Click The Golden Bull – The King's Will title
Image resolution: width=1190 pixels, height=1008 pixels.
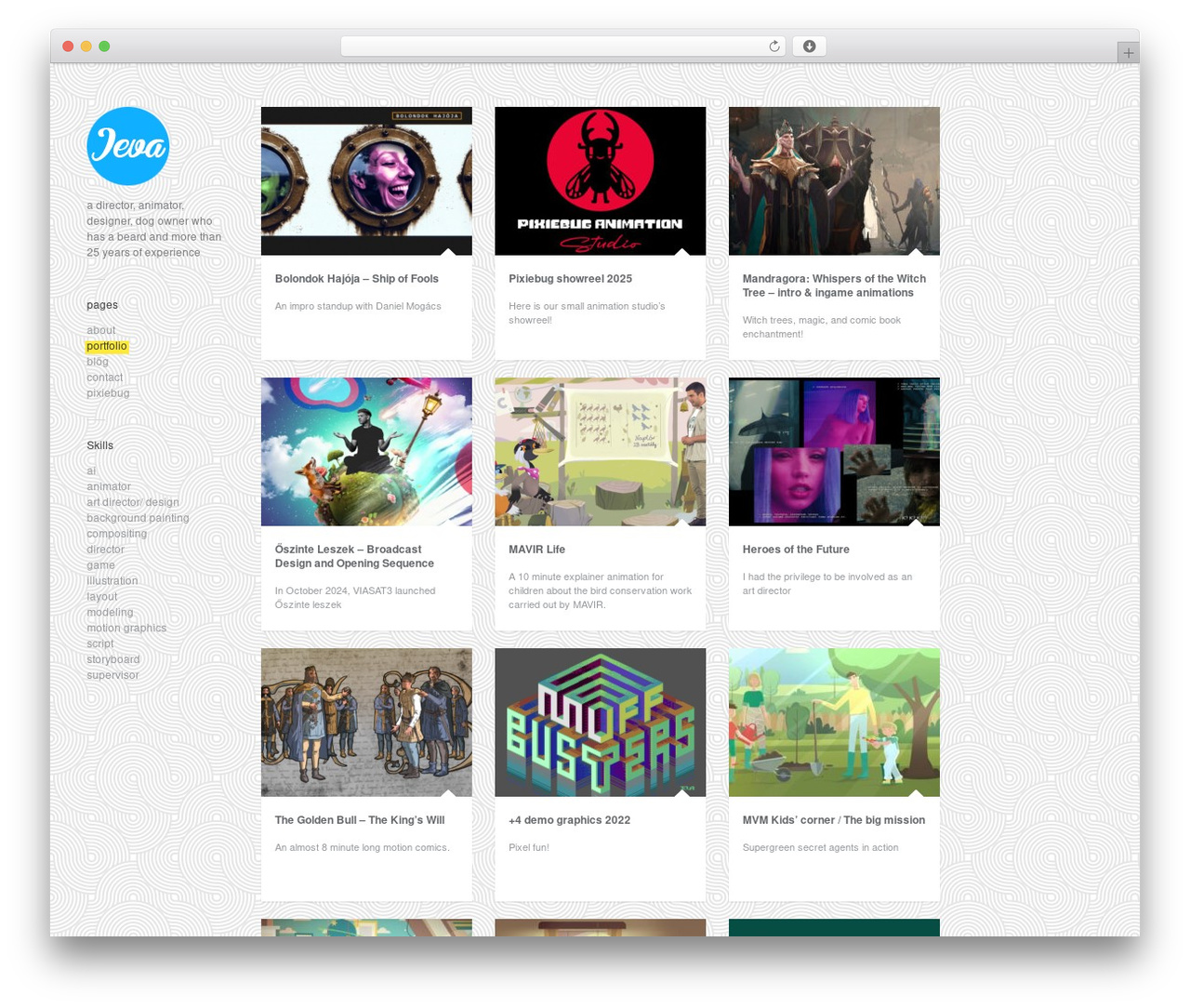tap(360, 820)
